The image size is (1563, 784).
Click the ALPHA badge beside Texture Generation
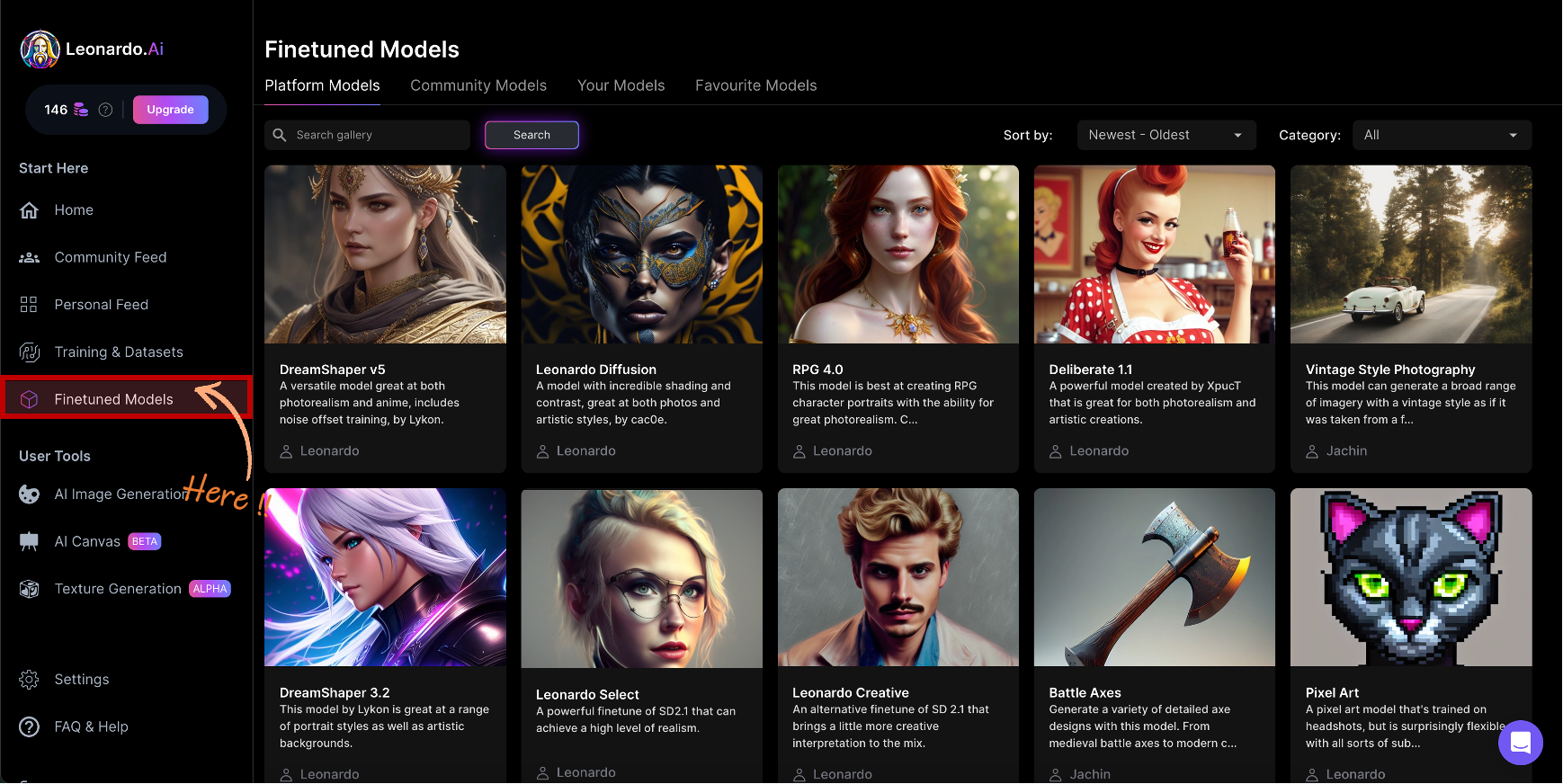[210, 589]
